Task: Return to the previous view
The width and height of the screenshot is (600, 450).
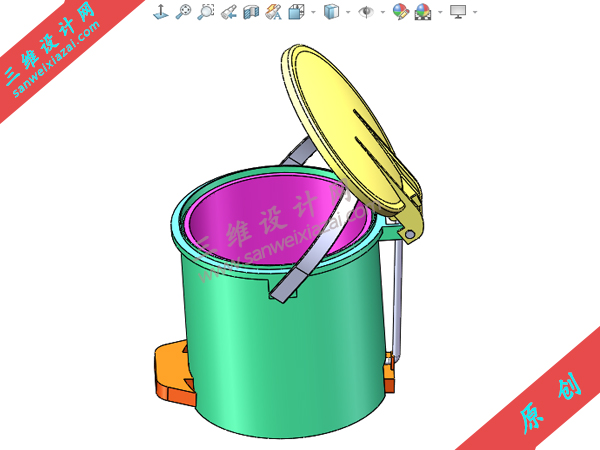Action: pos(228,12)
